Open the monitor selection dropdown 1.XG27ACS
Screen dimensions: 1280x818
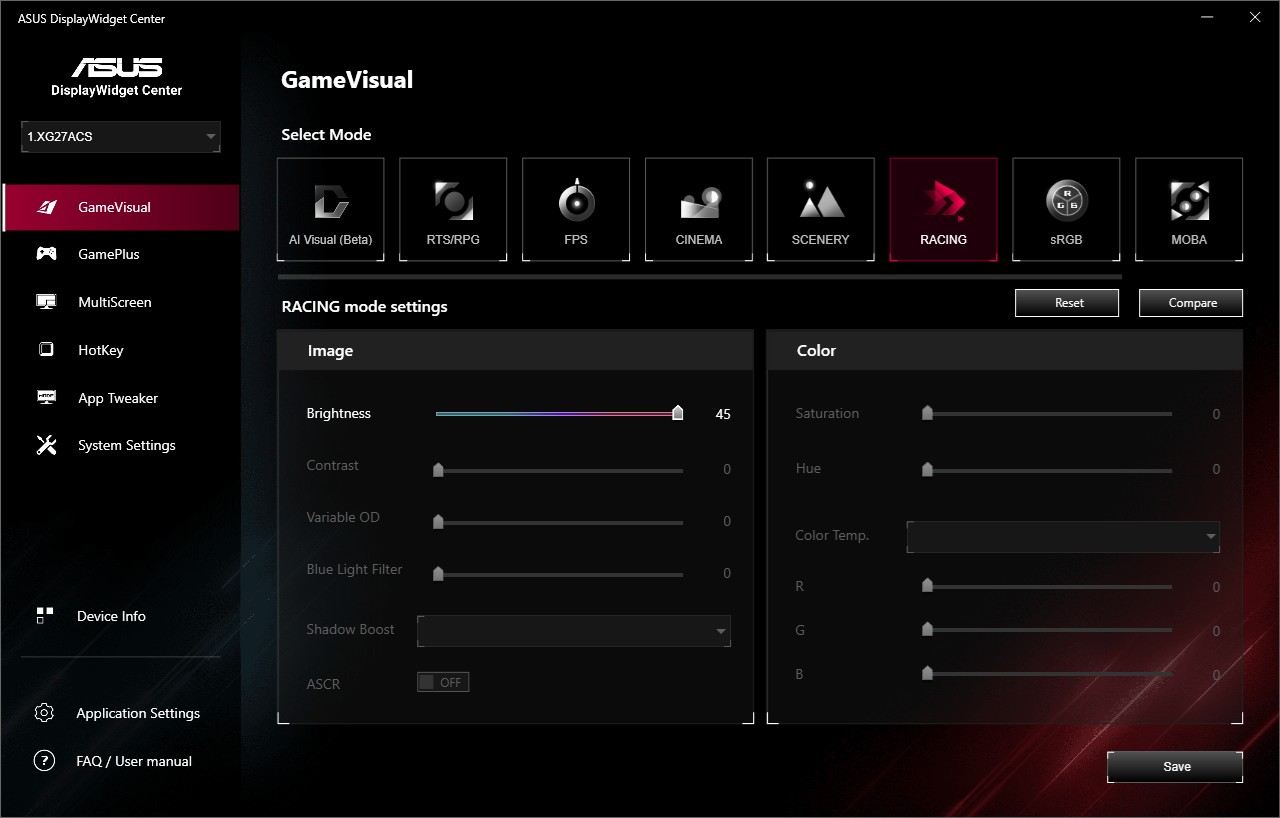point(121,137)
